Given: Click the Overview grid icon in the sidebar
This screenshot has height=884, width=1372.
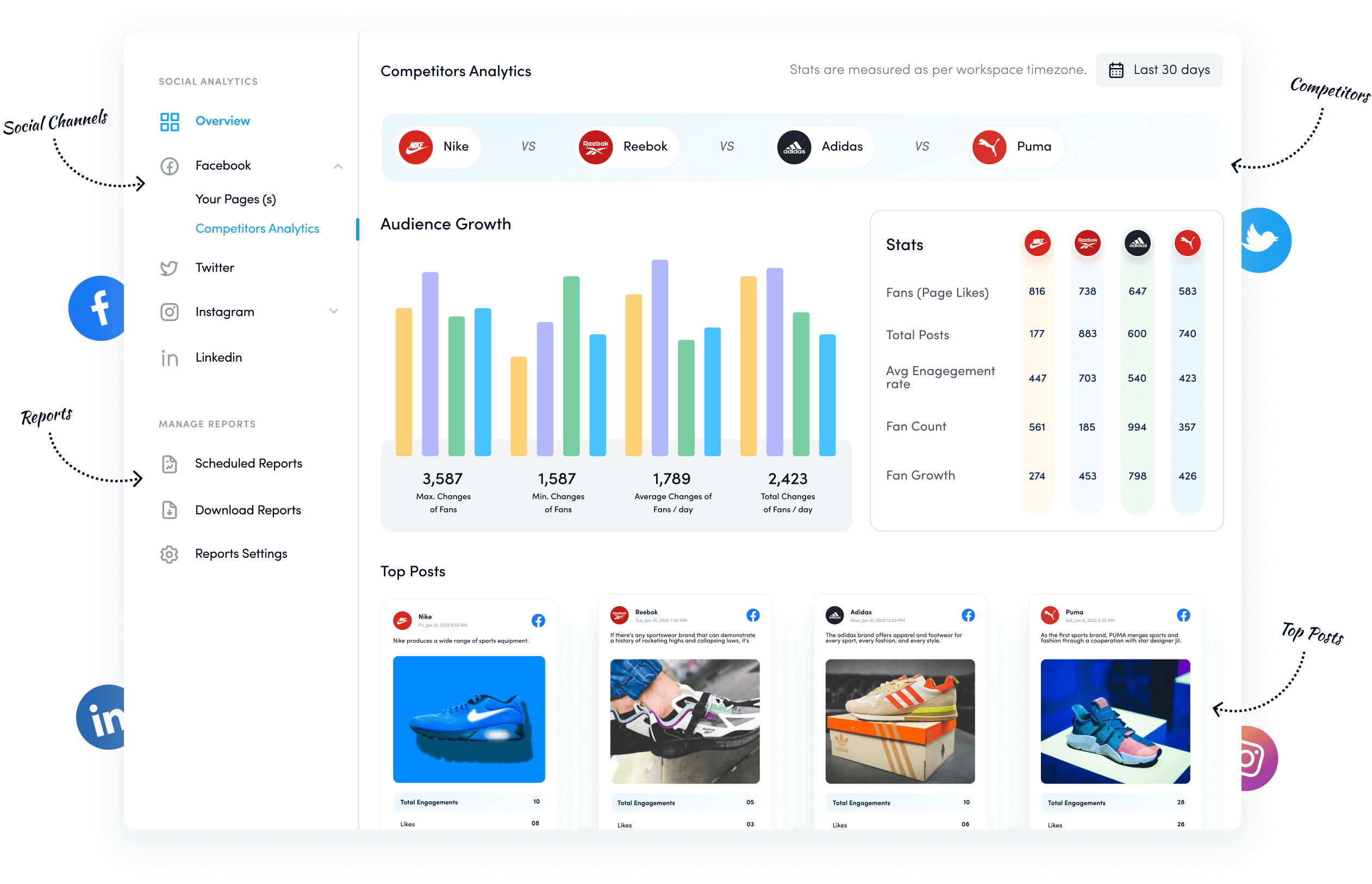Looking at the screenshot, I should point(169,121).
